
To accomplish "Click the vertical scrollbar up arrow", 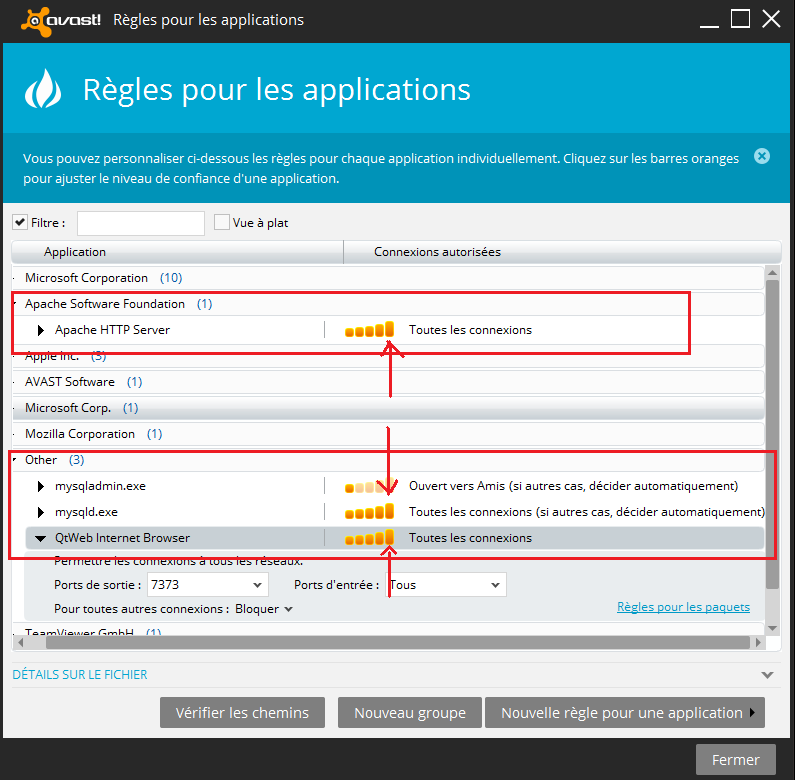I will pyautogui.click(x=772, y=273).
